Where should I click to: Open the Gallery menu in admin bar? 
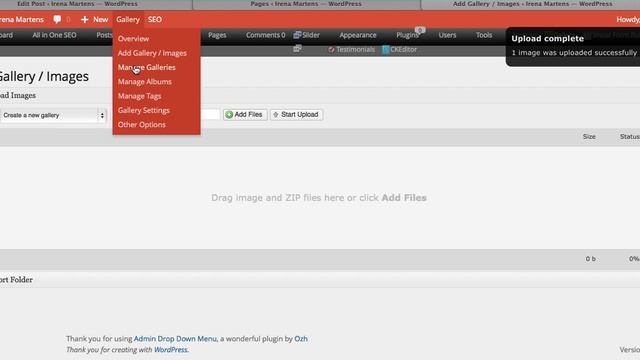click(x=128, y=19)
